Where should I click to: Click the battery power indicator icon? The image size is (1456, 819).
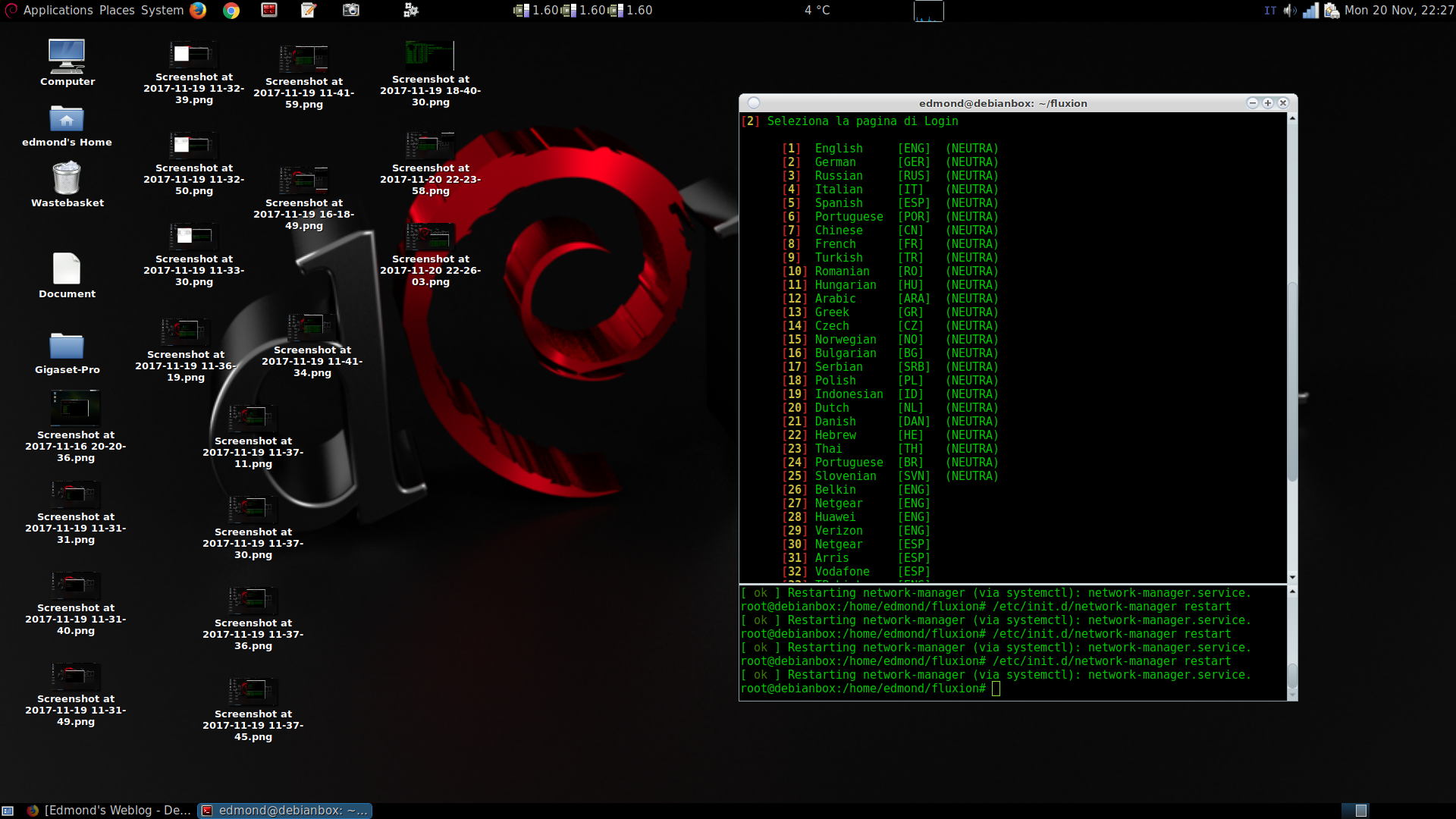(1331, 11)
